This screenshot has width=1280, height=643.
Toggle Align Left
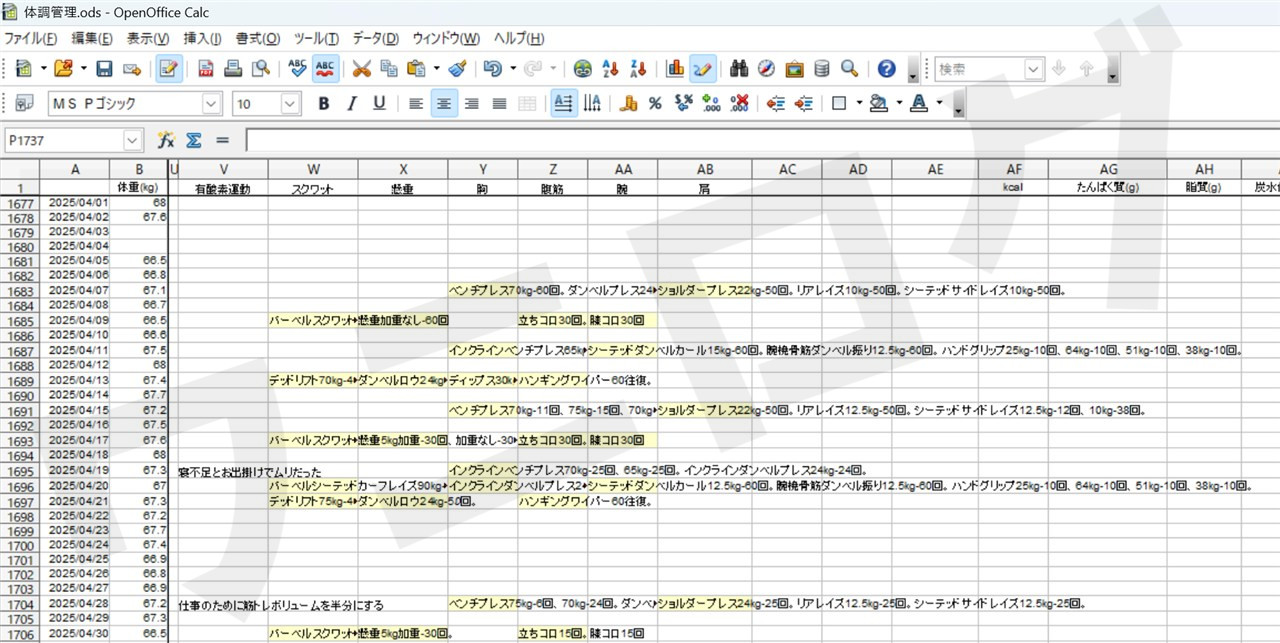pos(416,103)
